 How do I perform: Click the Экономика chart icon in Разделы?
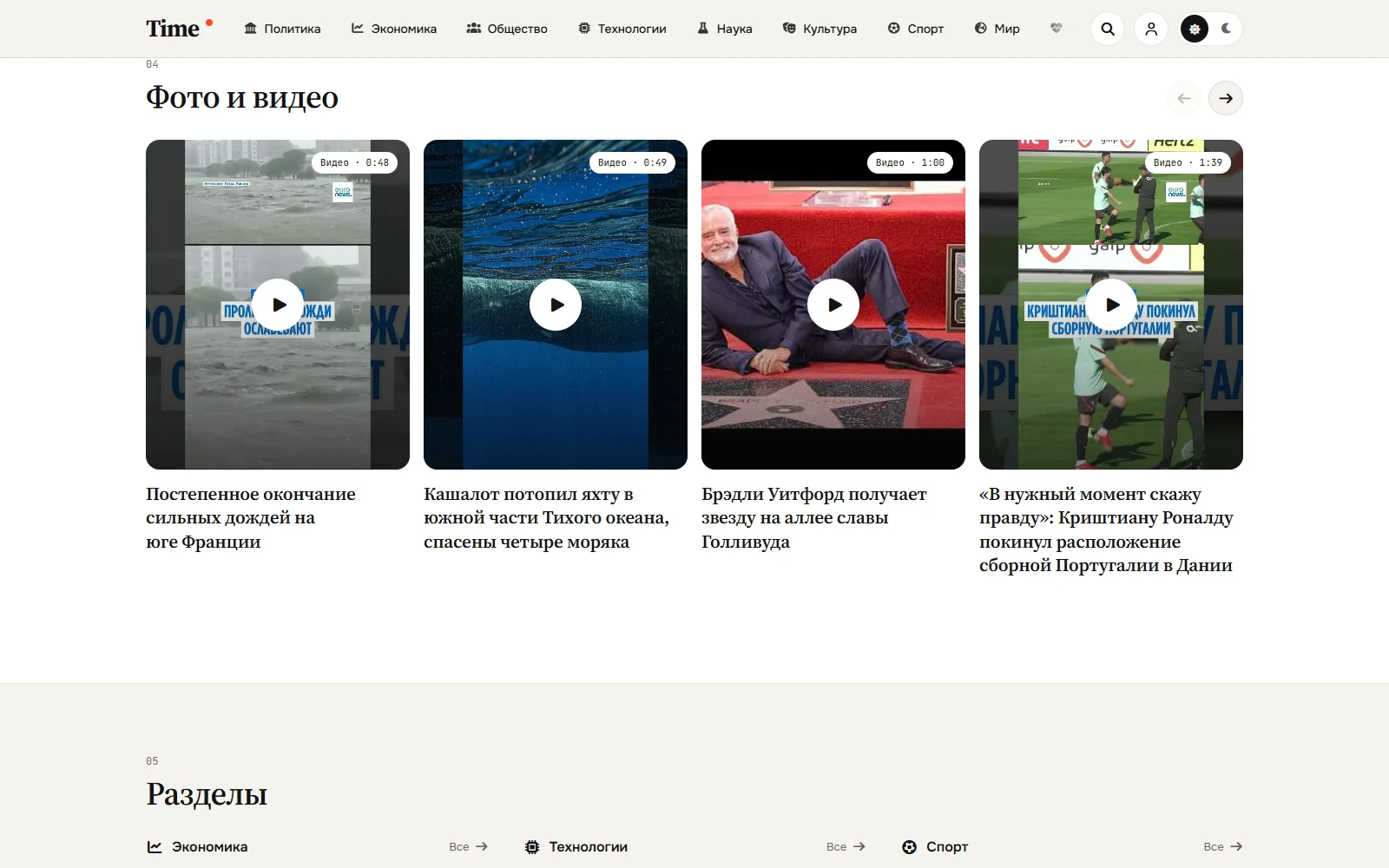[155, 847]
